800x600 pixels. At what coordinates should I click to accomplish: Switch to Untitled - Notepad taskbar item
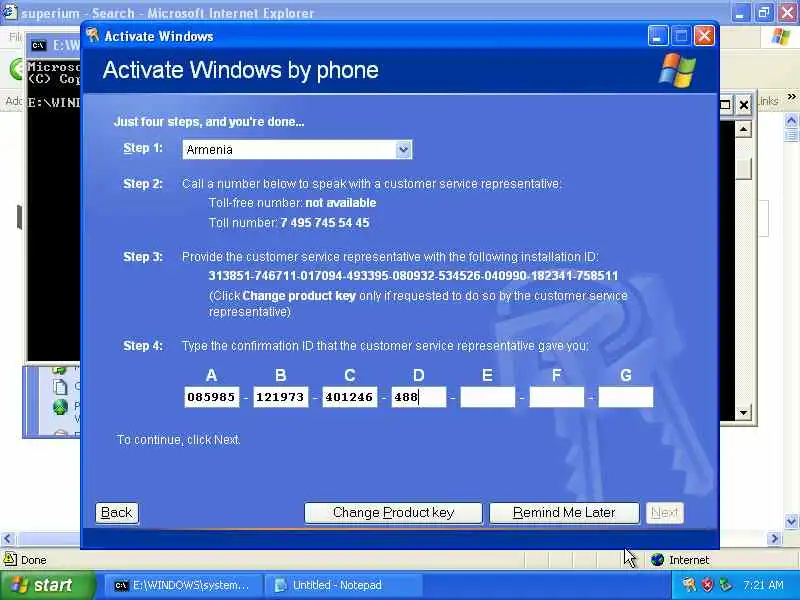click(x=343, y=585)
